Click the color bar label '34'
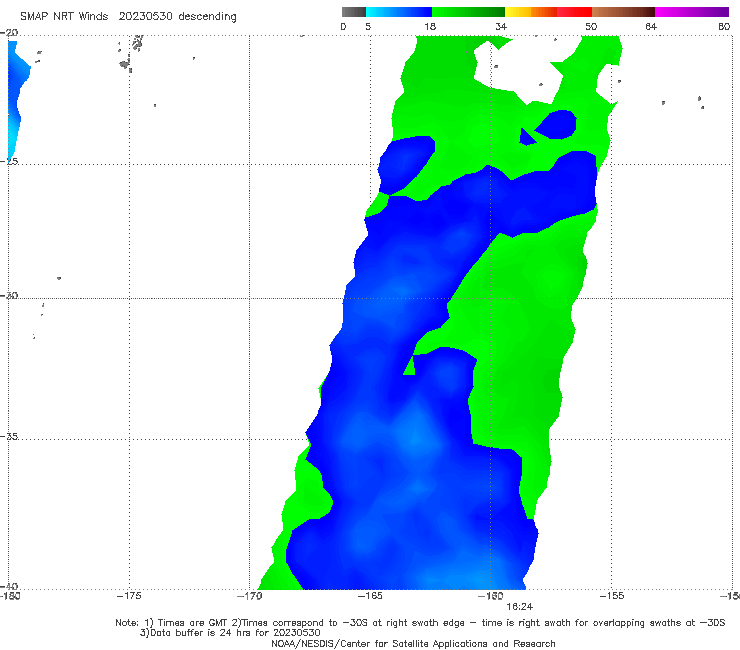The height and width of the screenshot is (650, 740). point(501,26)
